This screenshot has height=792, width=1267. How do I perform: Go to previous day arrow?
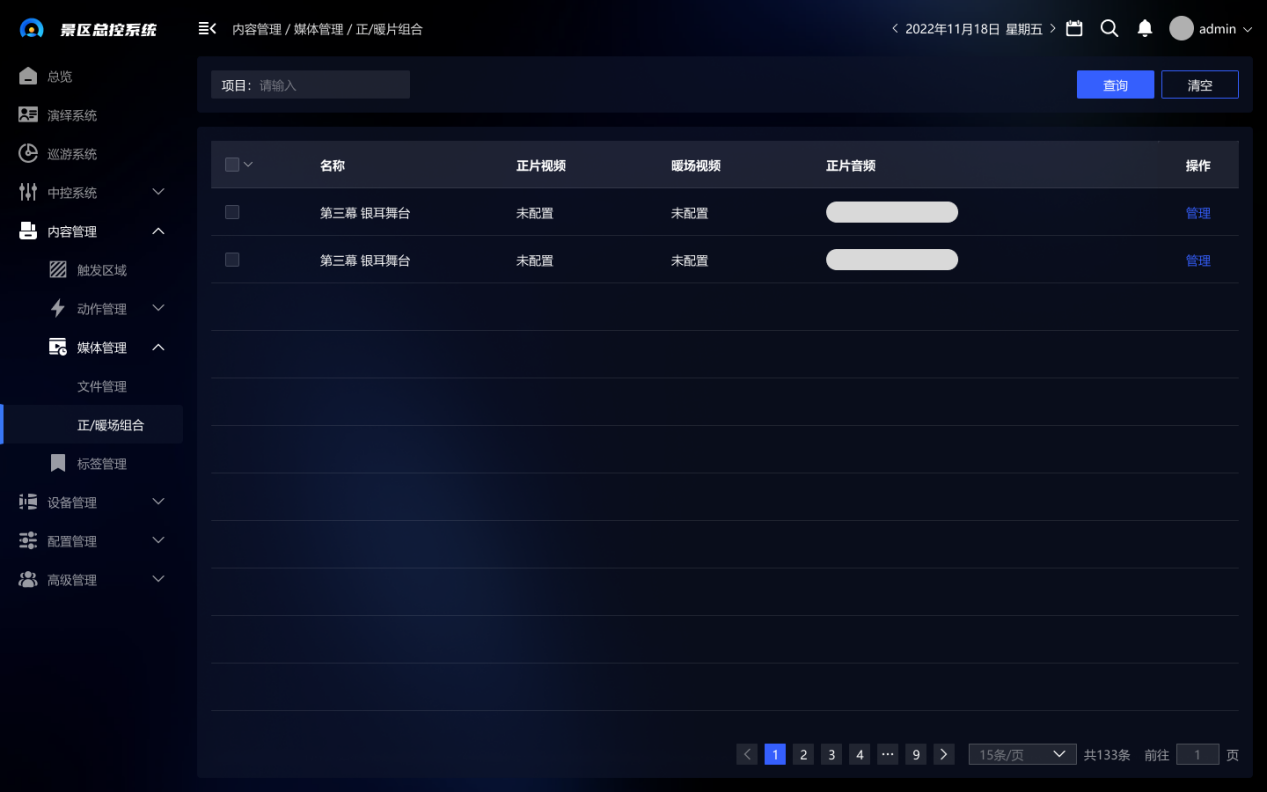[895, 29]
